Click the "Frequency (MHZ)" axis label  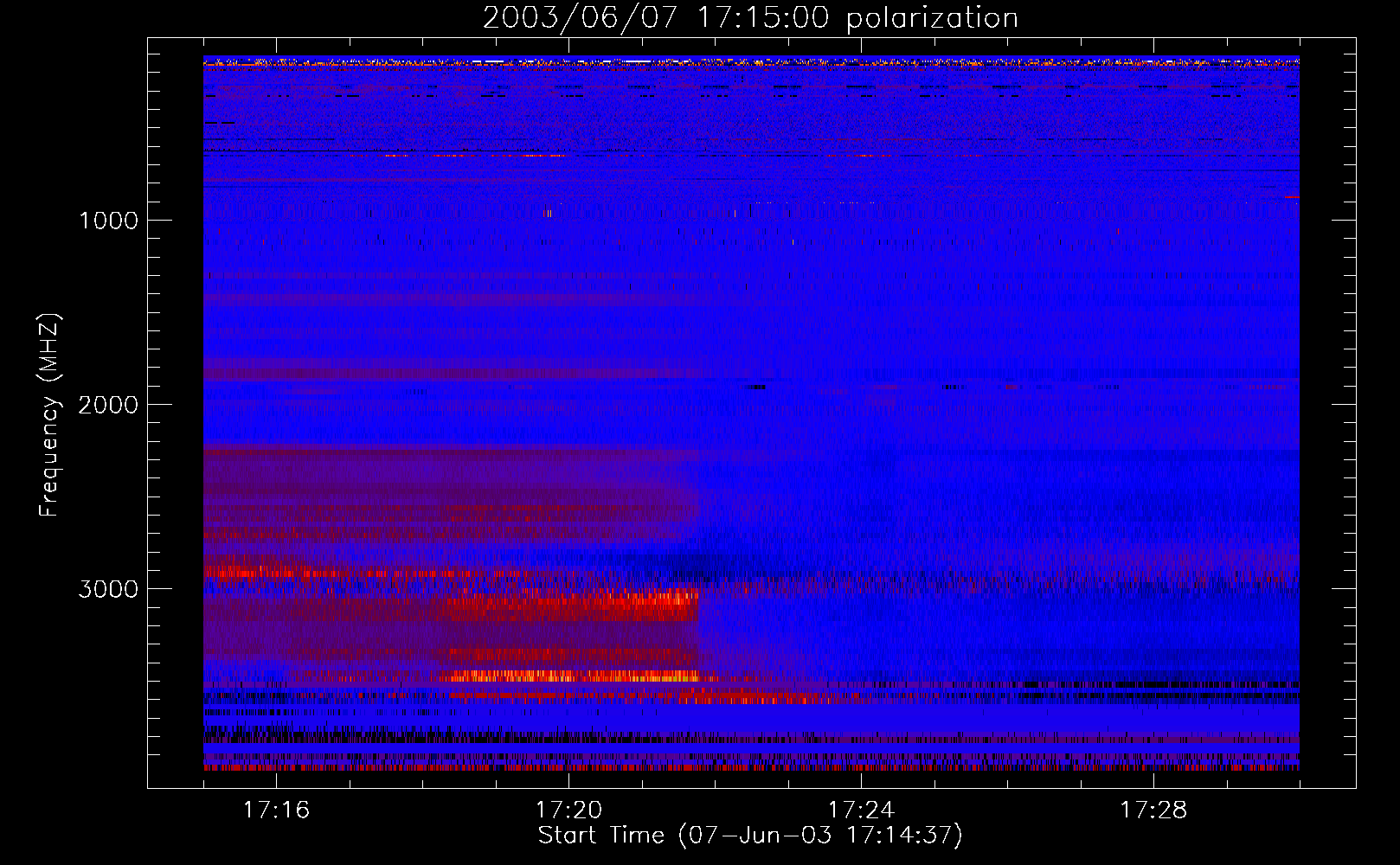click(x=49, y=415)
